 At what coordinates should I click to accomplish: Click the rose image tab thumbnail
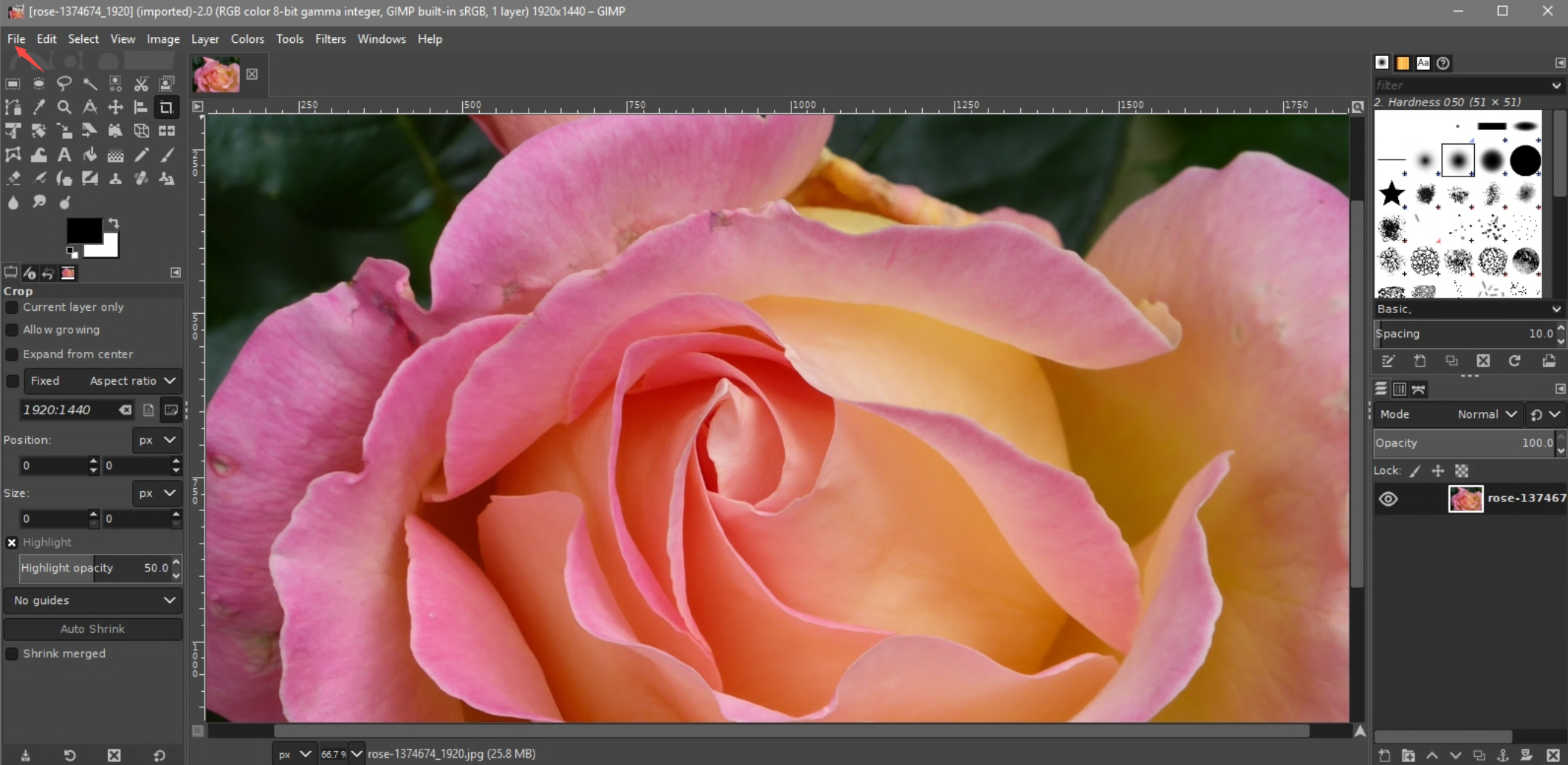coord(216,75)
